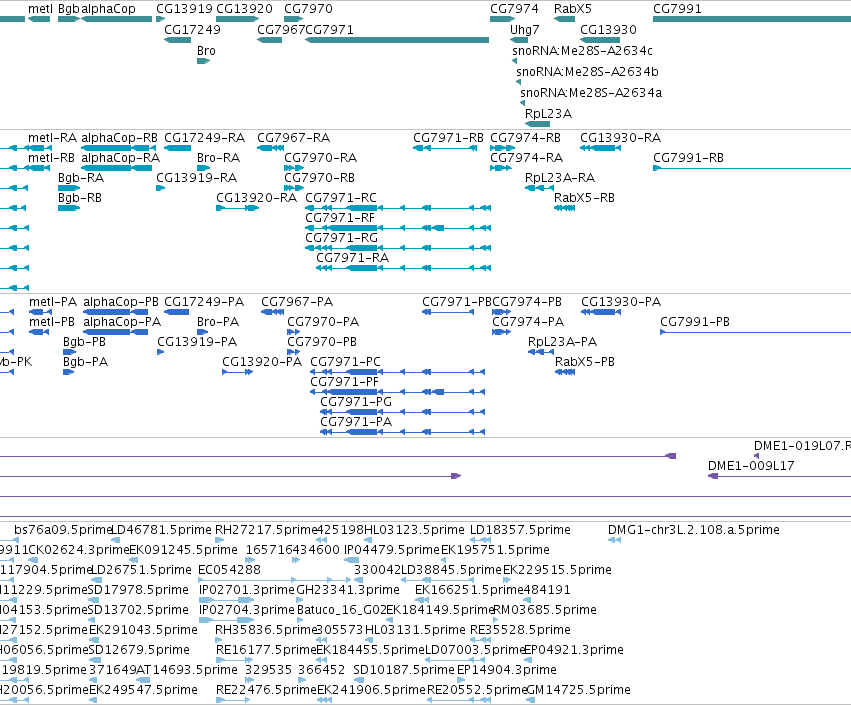Select the CG7970-RB transcript label
The width and height of the screenshot is (851, 705).
[x=320, y=178]
